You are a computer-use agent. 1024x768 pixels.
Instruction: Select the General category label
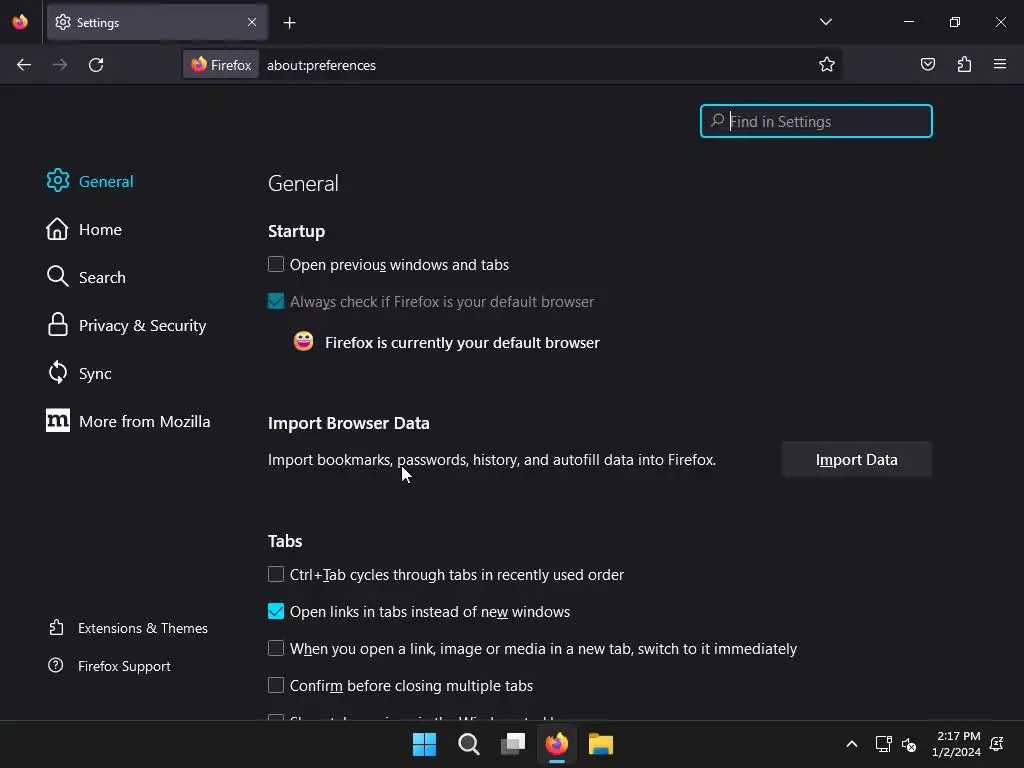pos(106,182)
